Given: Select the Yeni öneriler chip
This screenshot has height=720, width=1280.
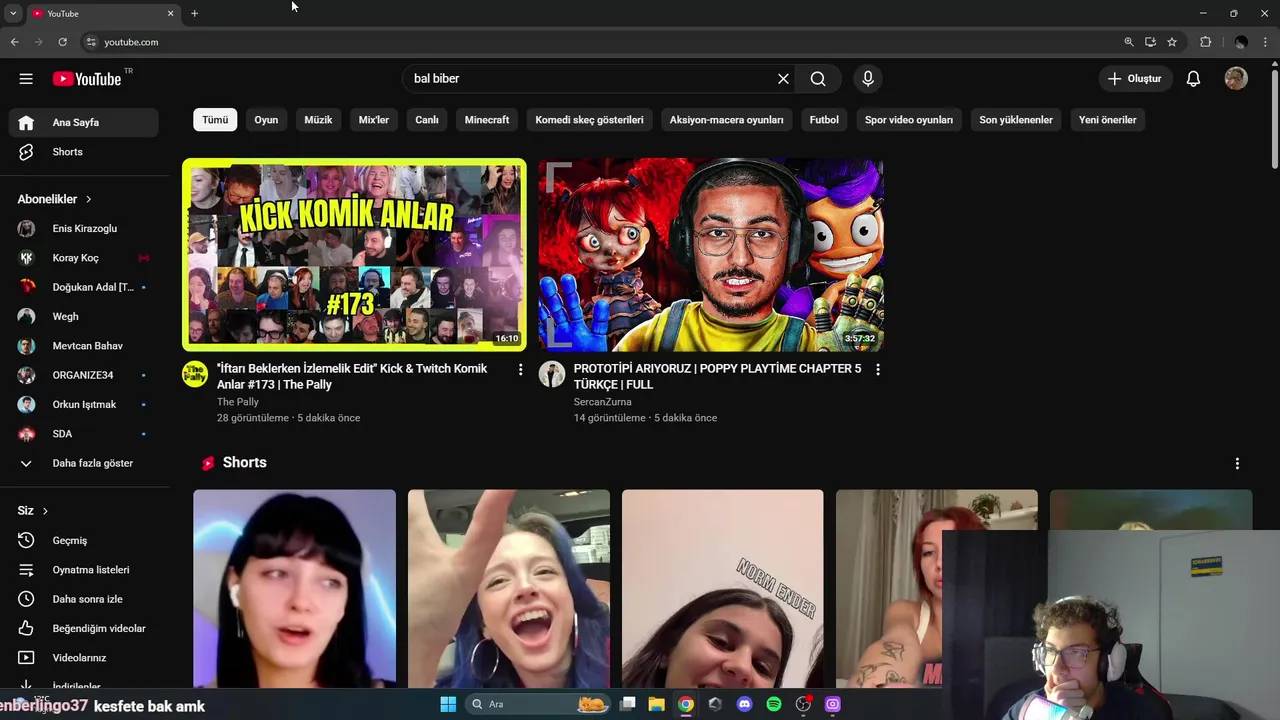Looking at the screenshot, I should (x=1108, y=120).
